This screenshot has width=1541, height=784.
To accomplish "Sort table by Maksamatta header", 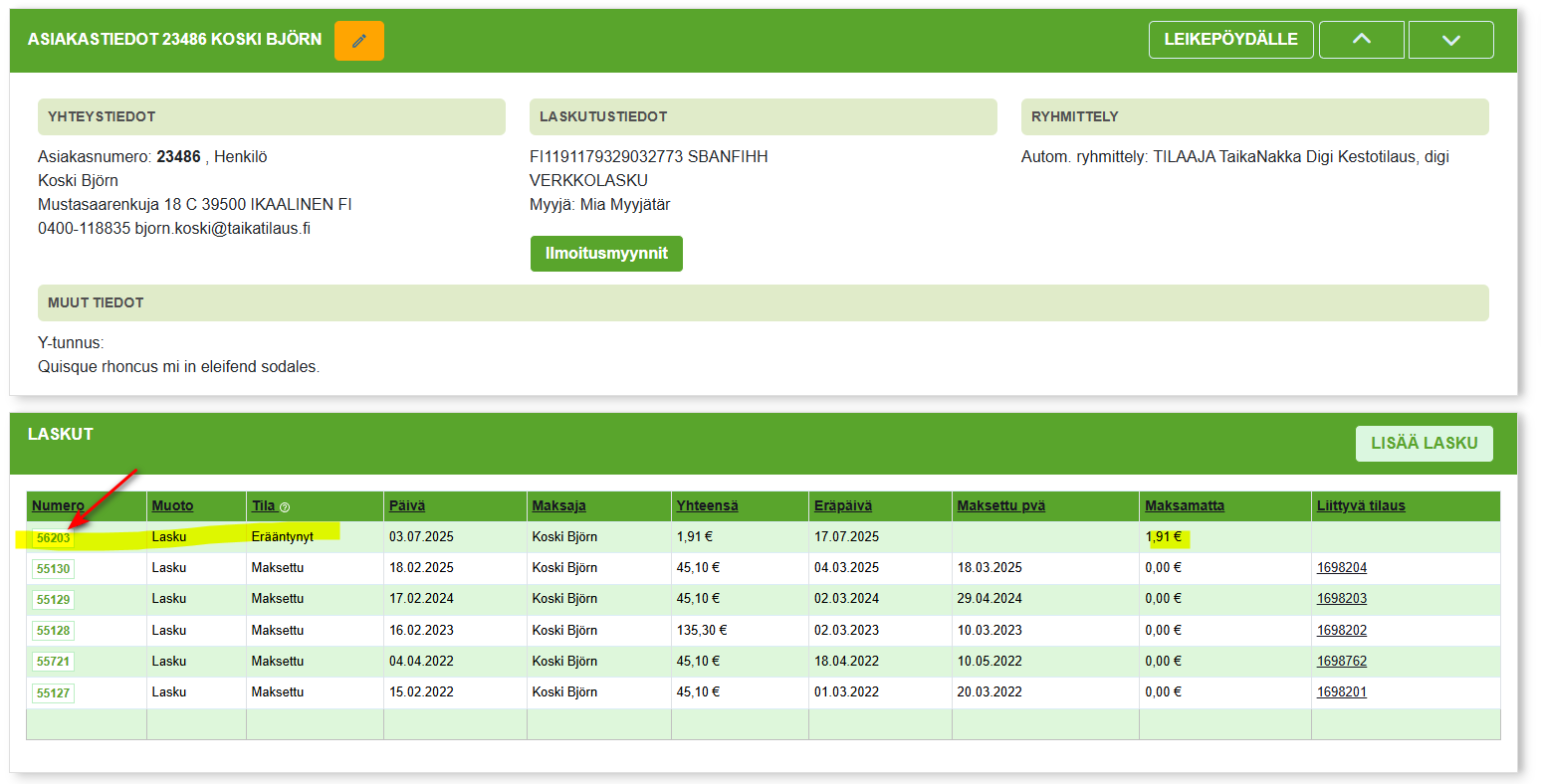I will pyautogui.click(x=1184, y=506).
